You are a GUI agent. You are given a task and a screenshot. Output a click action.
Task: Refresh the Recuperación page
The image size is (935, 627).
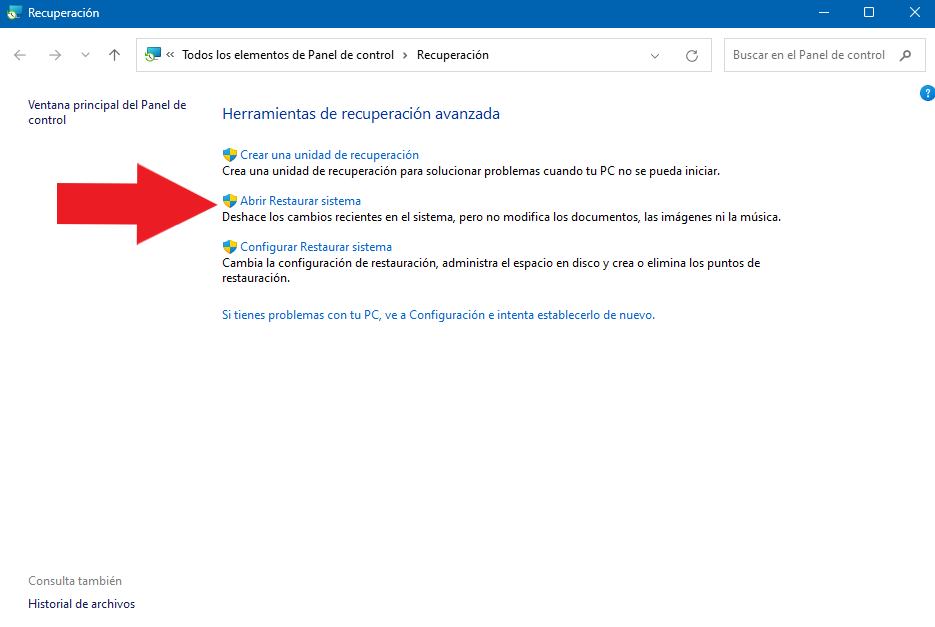tap(692, 56)
